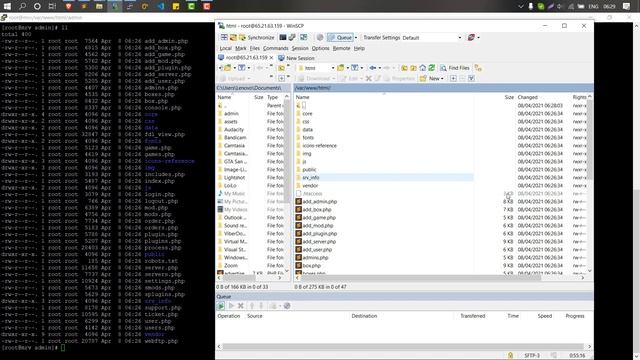The width and height of the screenshot is (640, 360).
Task: Click the local panel open directory icon
Action: point(227,68)
